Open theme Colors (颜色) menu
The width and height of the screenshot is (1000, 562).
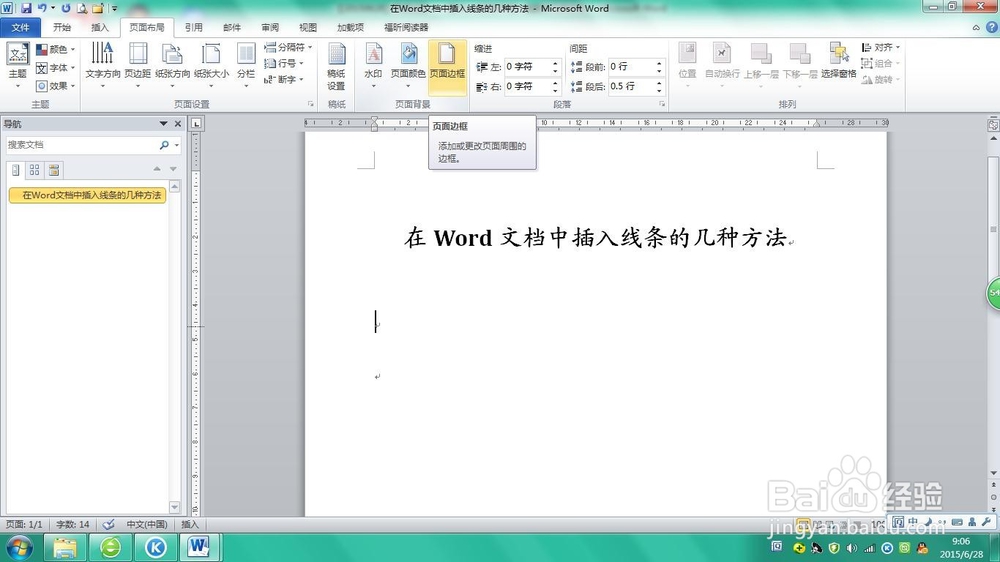tap(55, 49)
